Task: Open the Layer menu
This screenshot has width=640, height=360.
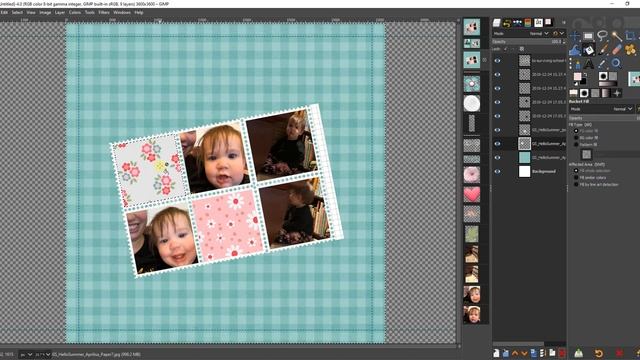Action: [60, 12]
